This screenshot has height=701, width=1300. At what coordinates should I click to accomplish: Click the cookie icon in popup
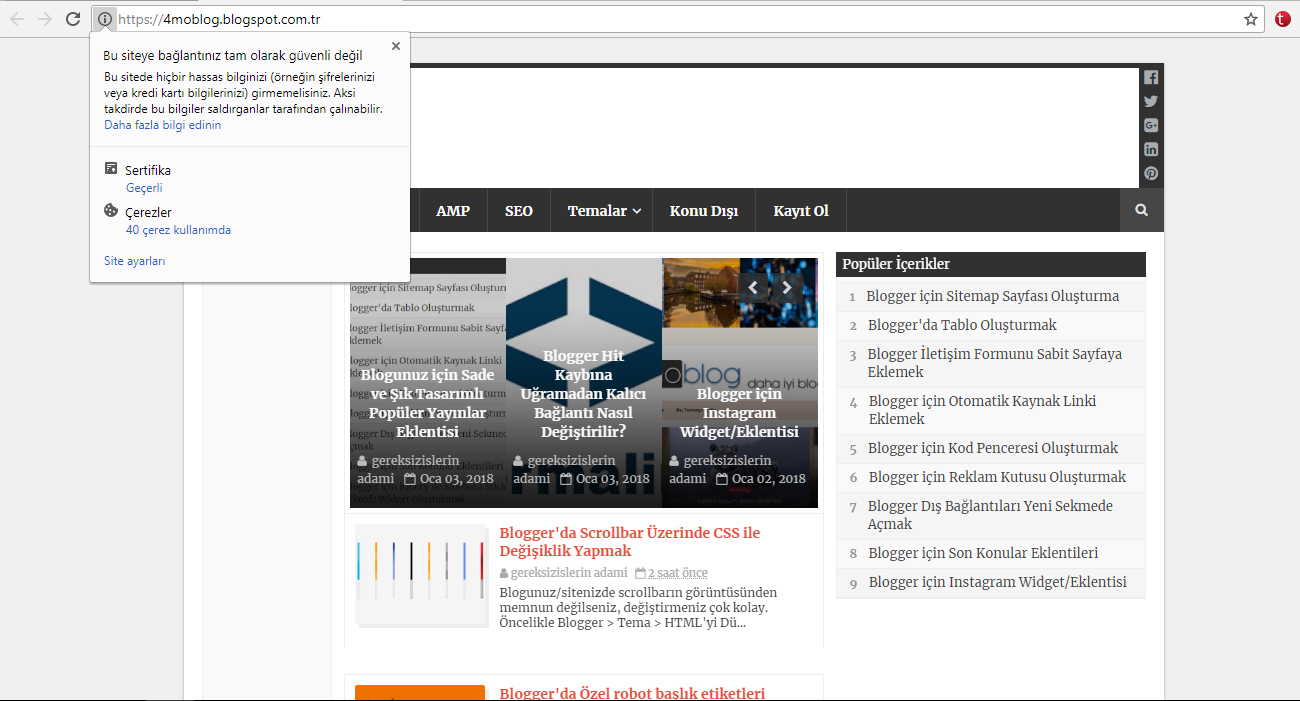pos(111,211)
